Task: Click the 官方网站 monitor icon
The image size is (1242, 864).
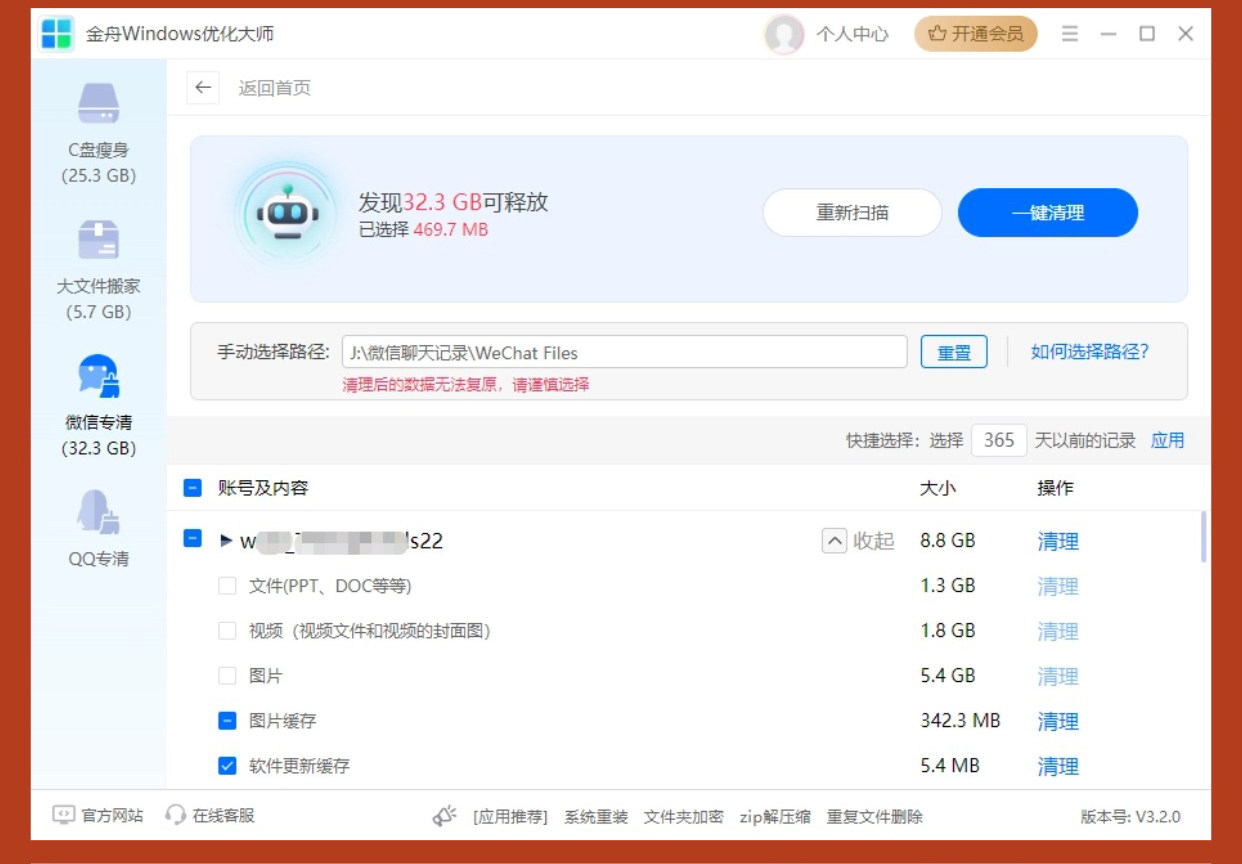Action: tap(63, 816)
